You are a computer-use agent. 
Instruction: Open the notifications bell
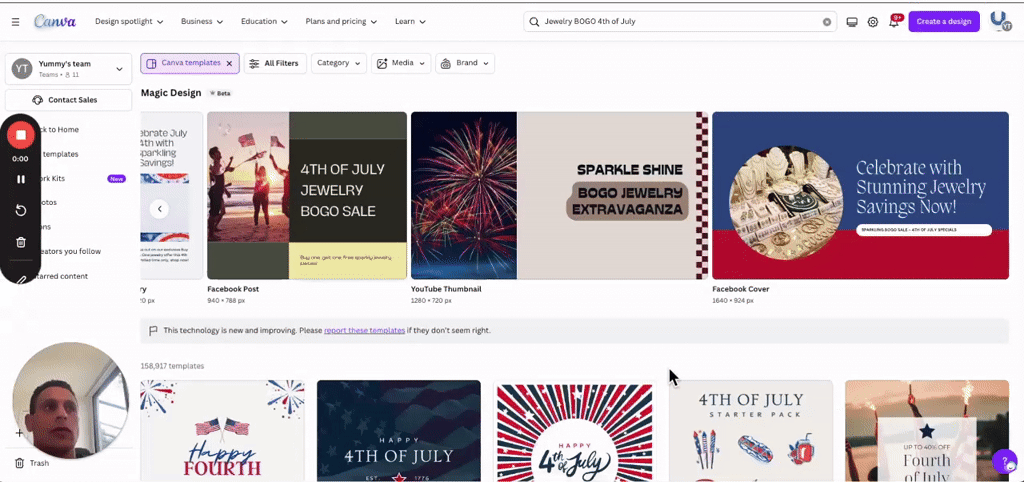[x=893, y=22]
